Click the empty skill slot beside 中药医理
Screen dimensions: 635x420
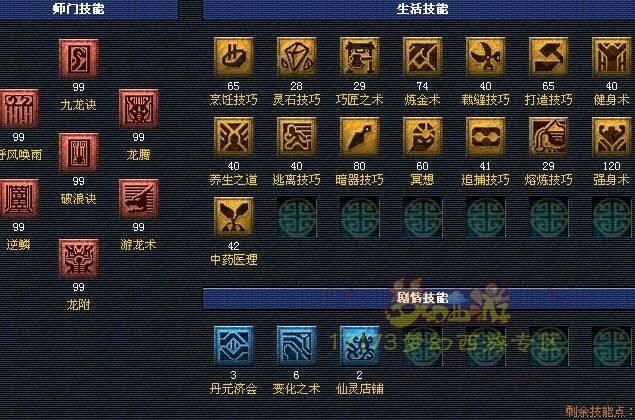pos(296,217)
